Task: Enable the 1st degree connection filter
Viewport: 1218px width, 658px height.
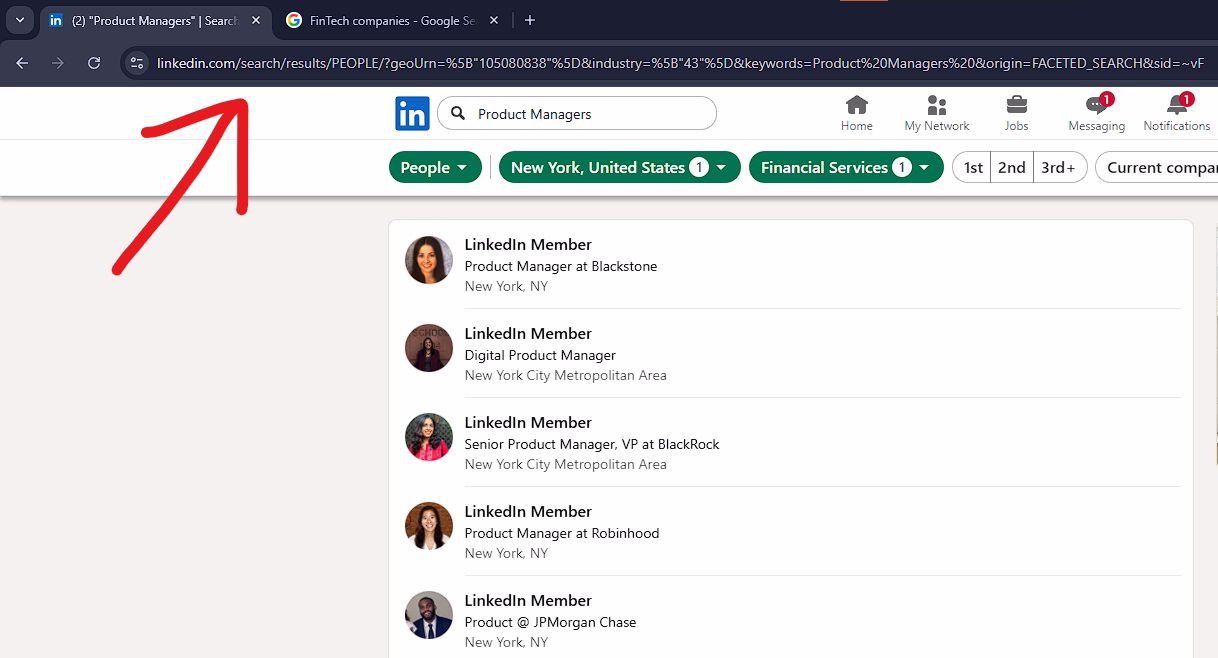Action: pos(971,167)
